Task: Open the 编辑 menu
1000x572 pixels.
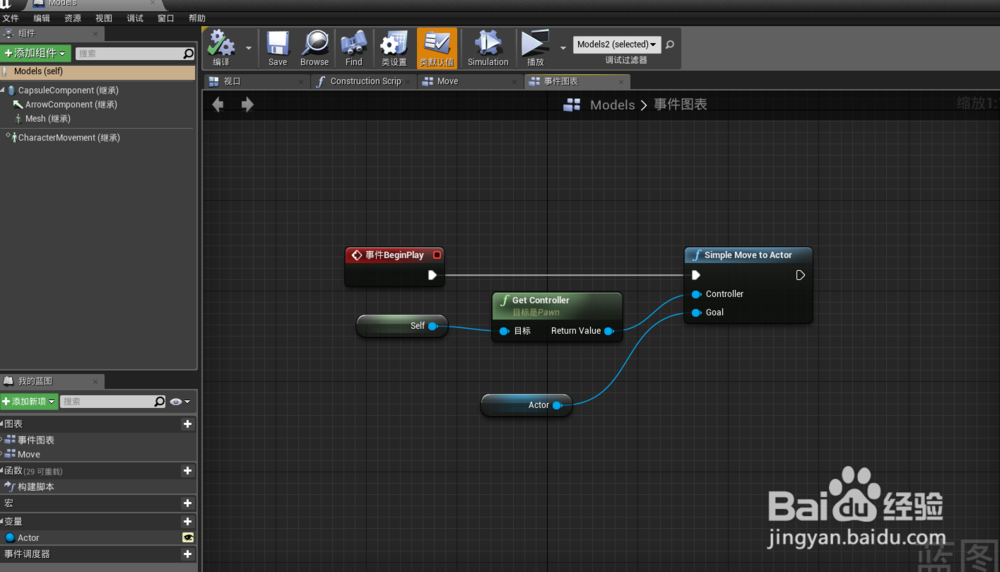Action: point(41,18)
